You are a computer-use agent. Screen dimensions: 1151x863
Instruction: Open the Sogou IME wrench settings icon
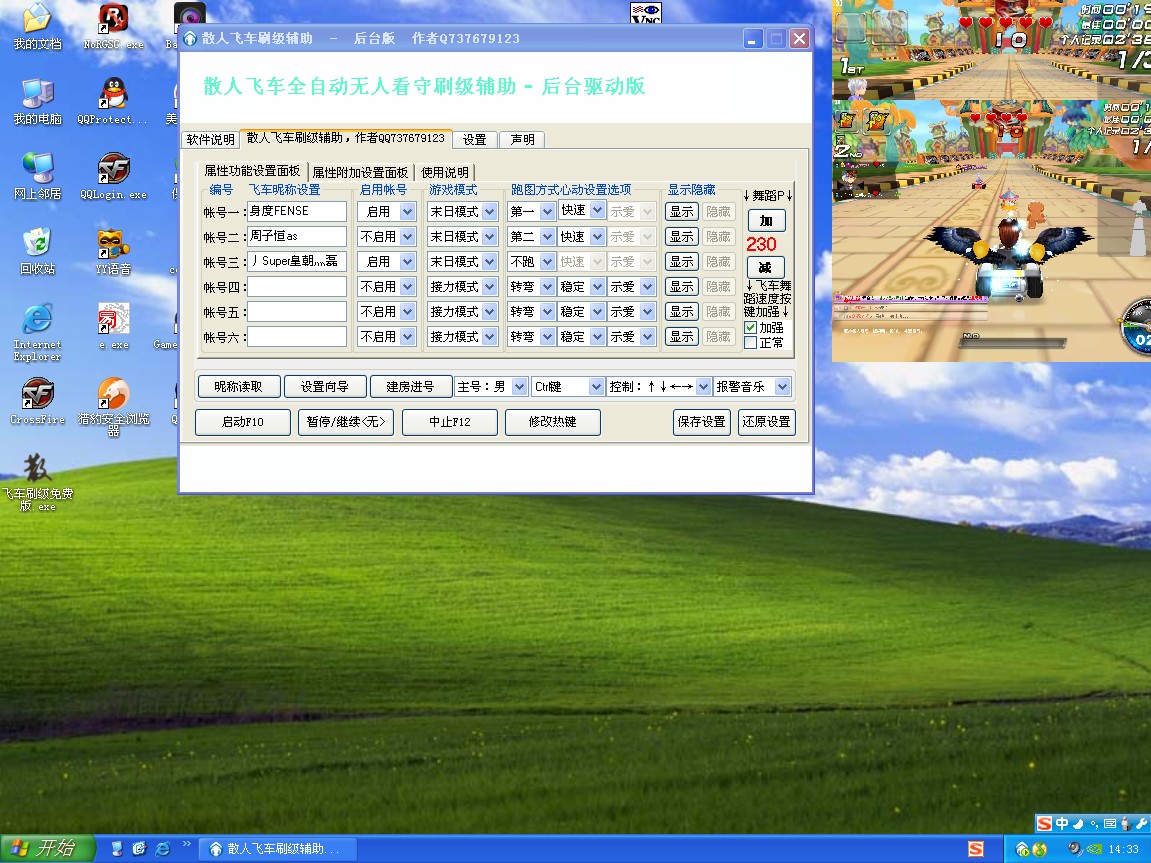point(1141,823)
